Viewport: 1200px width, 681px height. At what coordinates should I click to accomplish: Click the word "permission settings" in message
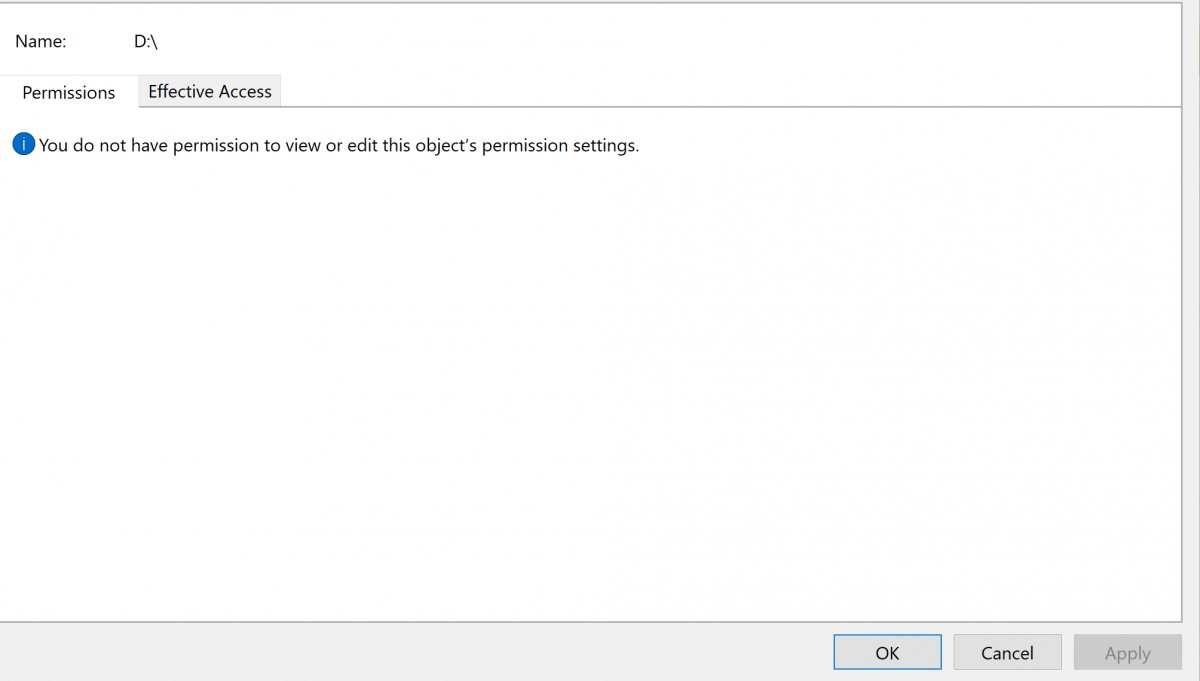click(x=560, y=145)
